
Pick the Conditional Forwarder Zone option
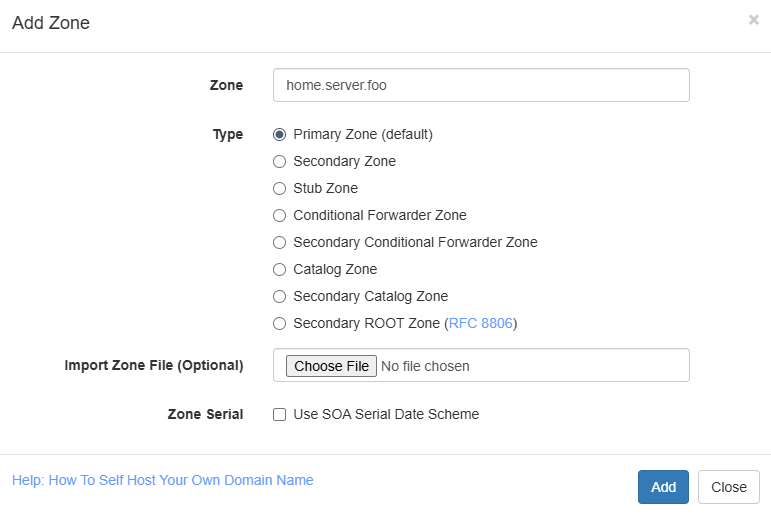[x=280, y=215]
